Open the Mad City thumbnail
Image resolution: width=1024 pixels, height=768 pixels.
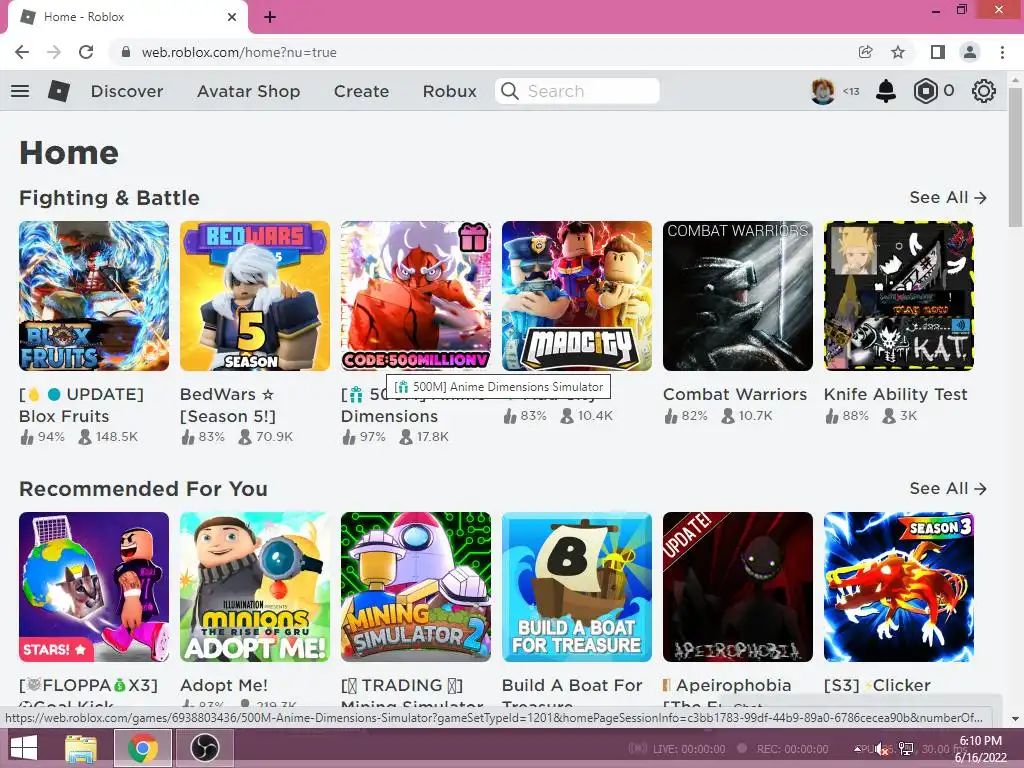(577, 296)
